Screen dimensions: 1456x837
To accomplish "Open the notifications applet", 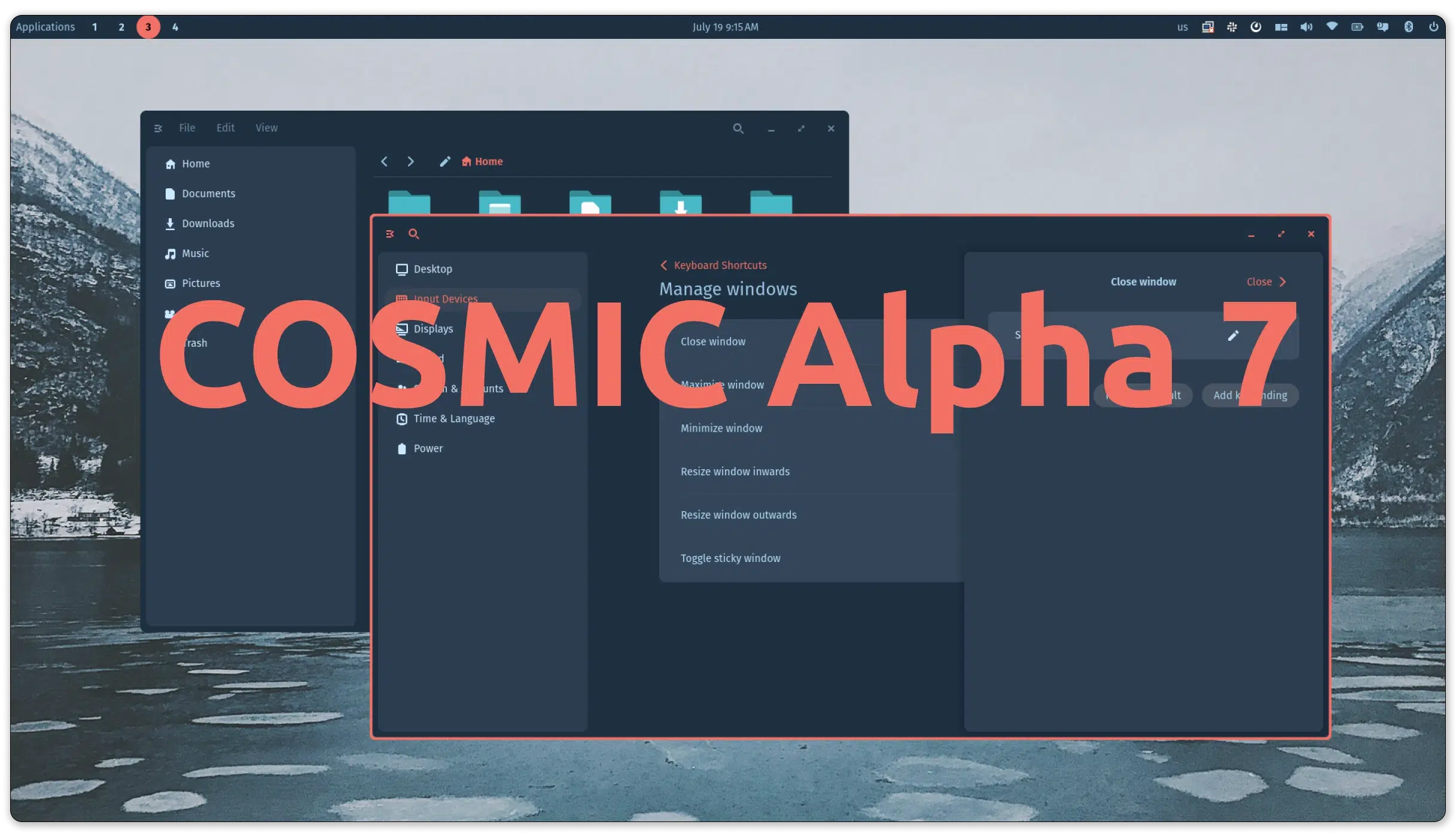I will pyautogui.click(x=1382, y=27).
